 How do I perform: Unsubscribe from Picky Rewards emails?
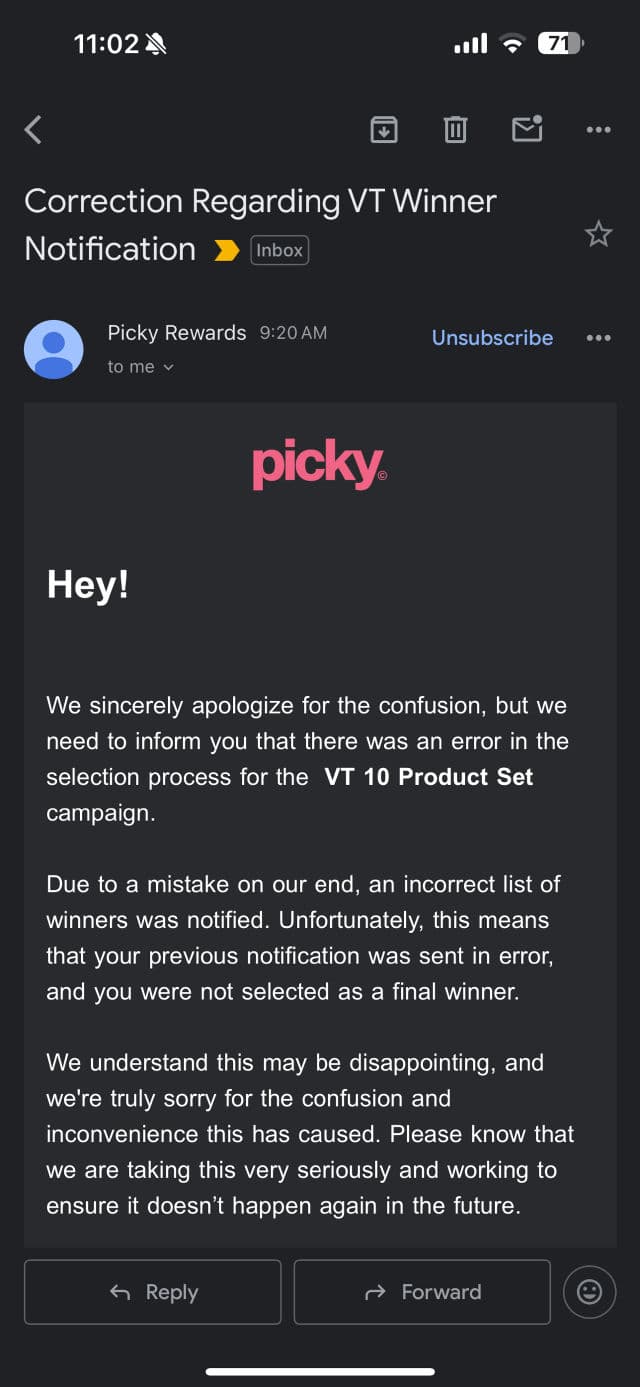[x=492, y=338]
